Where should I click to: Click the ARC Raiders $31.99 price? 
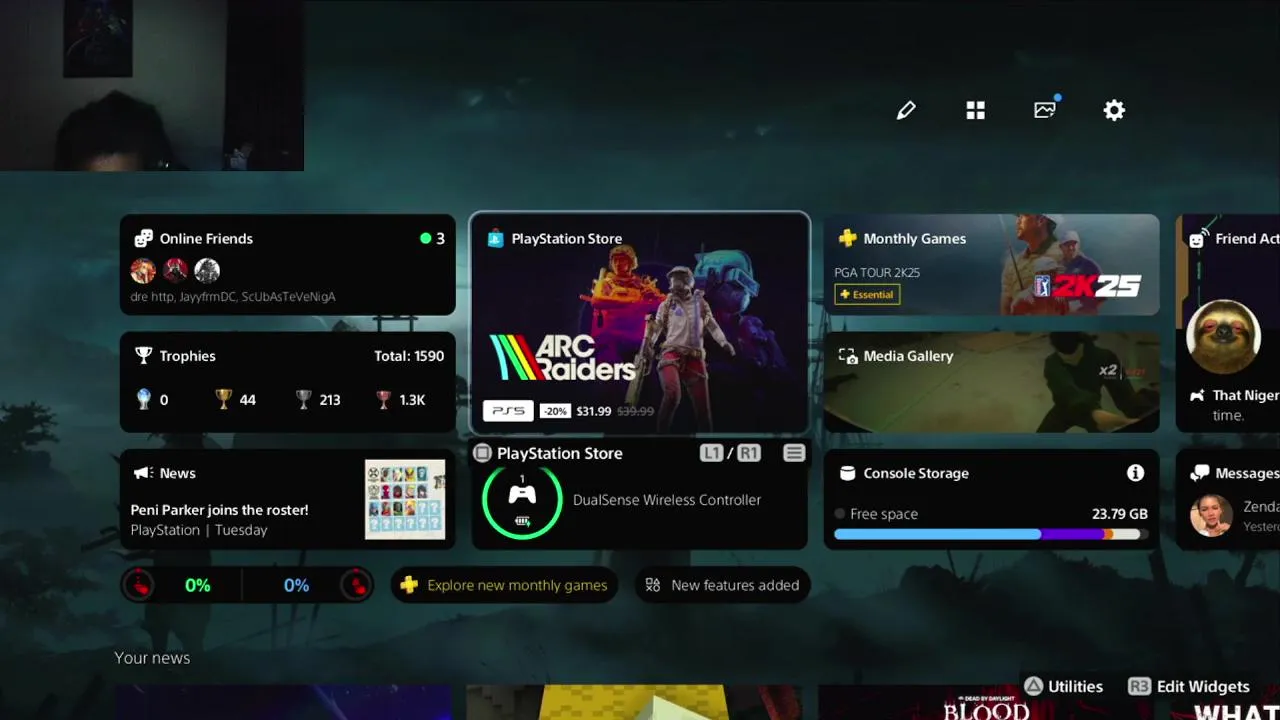[x=594, y=411]
